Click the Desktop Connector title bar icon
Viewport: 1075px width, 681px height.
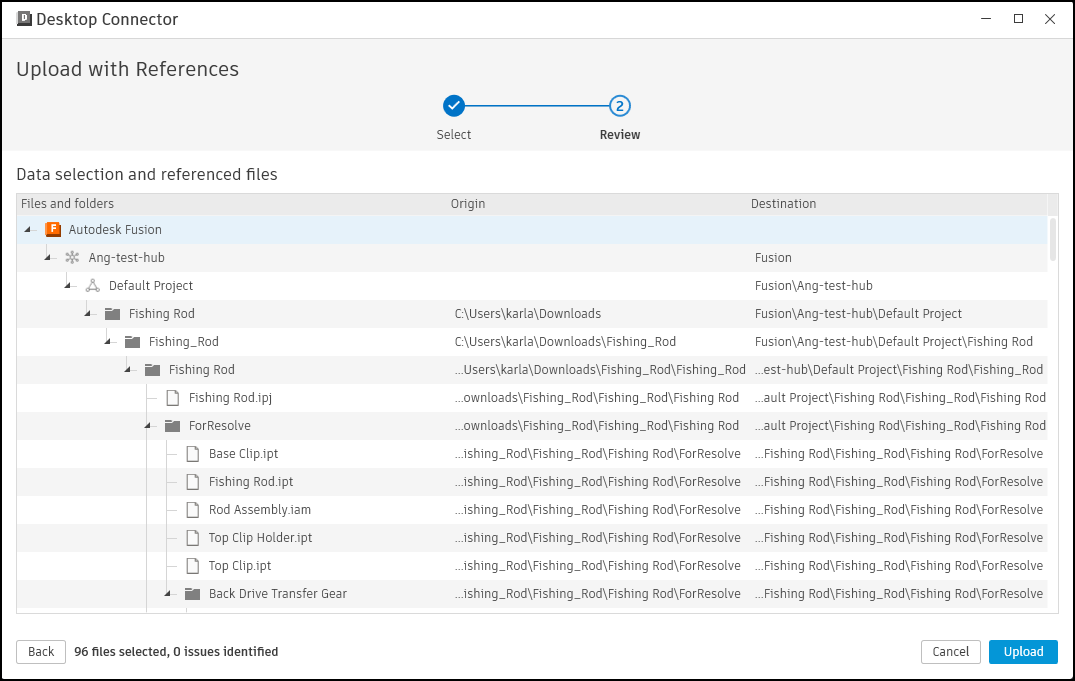pyautogui.click(x=24, y=18)
